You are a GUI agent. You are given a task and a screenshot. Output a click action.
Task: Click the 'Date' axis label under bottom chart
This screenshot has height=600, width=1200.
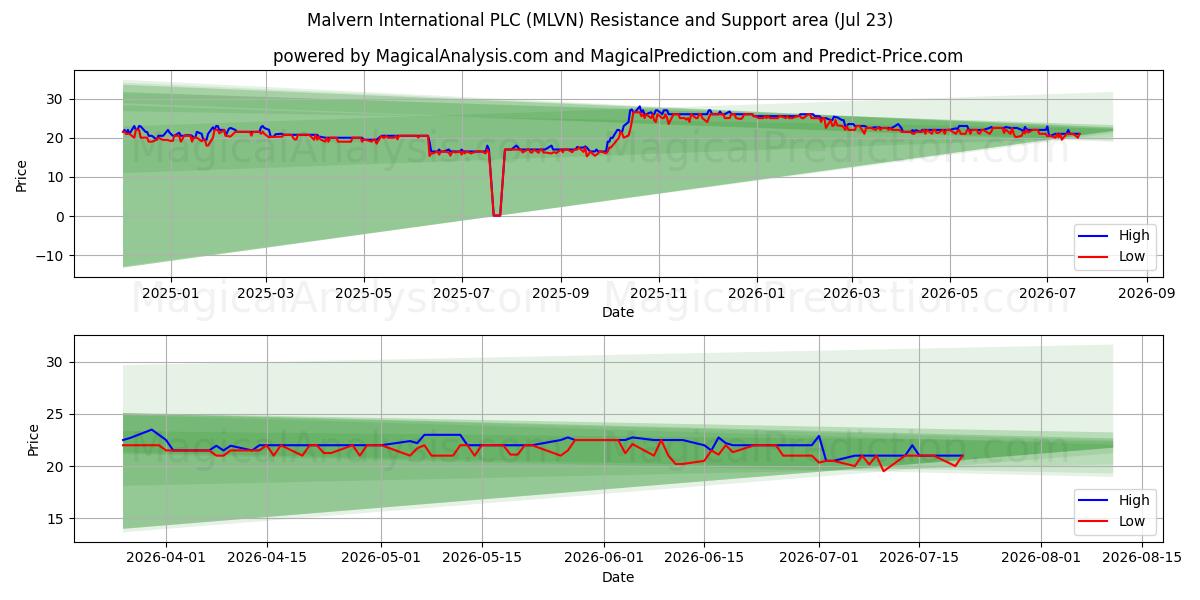click(x=618, y=577)
